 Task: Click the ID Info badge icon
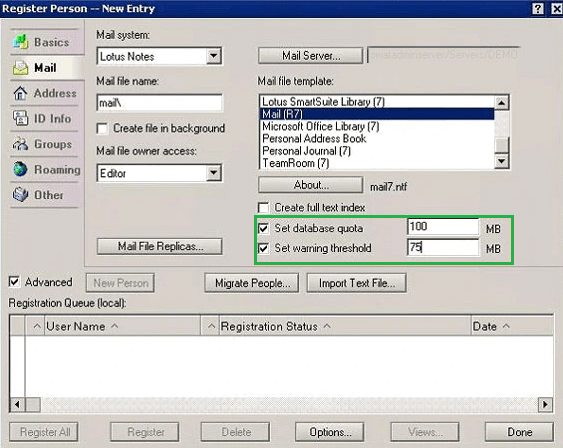coord(20,118)
